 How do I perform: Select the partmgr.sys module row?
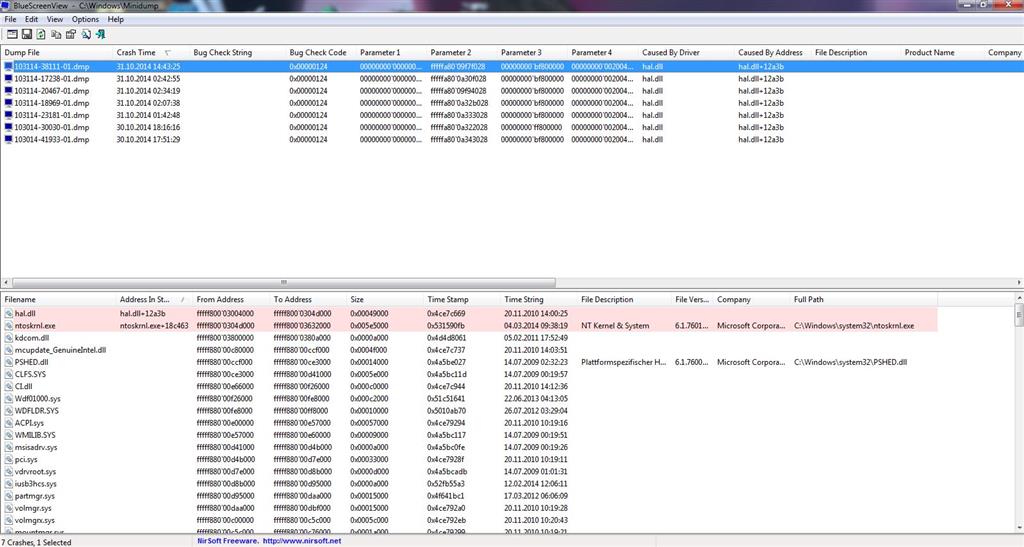[x=469, y=496]
